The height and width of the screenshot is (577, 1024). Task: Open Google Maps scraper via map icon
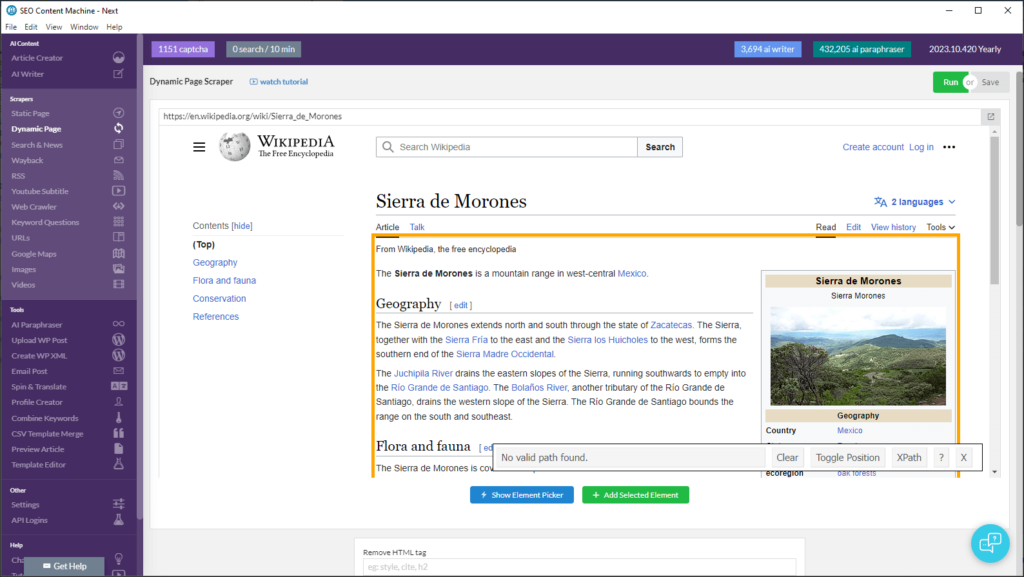coord(118,253)
